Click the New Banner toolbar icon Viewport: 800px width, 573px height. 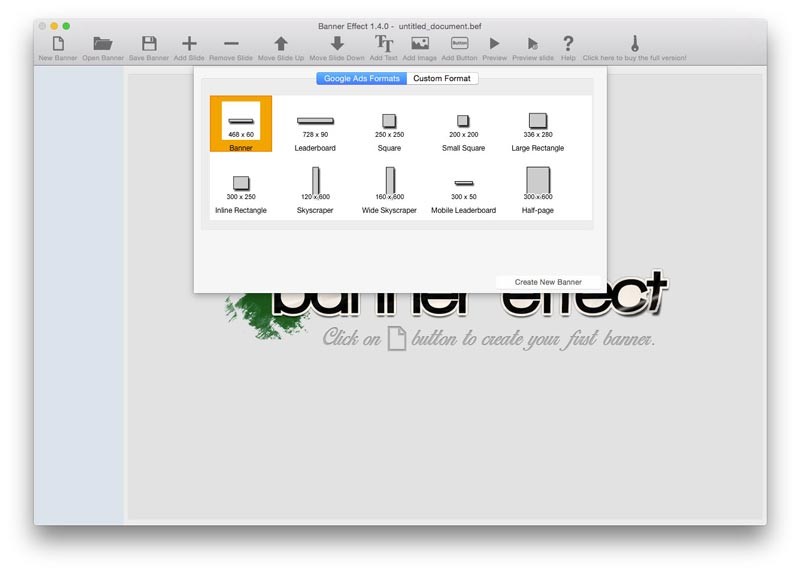pyautogui.click(x=58, y=44)
